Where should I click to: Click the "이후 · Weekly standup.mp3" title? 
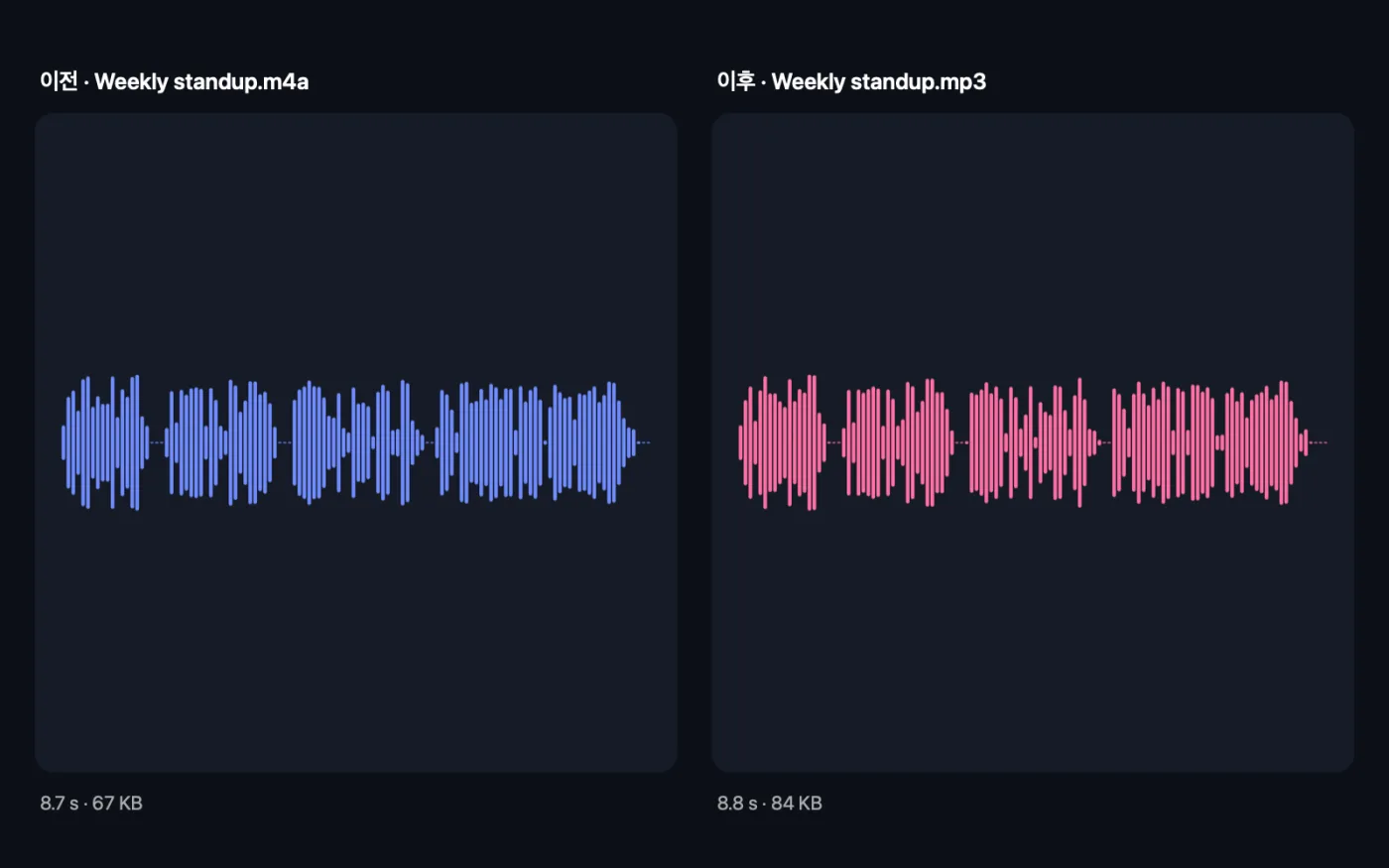tap(851, 81)
